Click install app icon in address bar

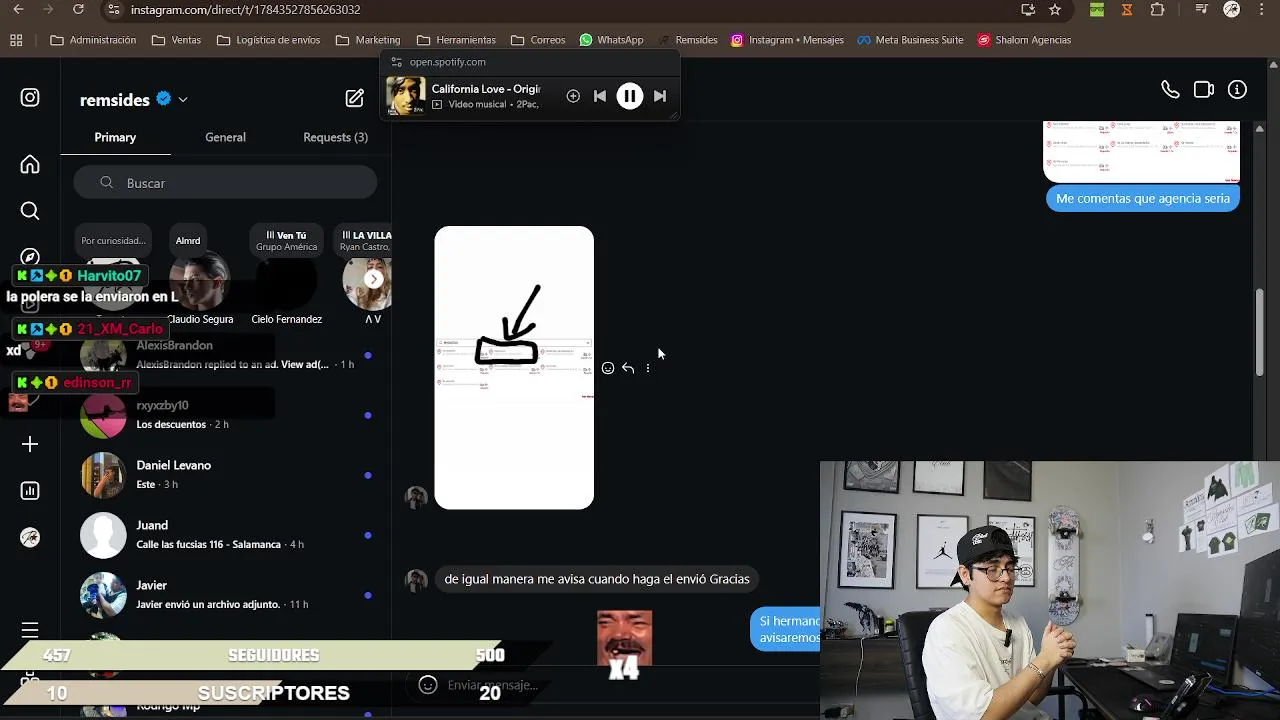point(1028,10)
